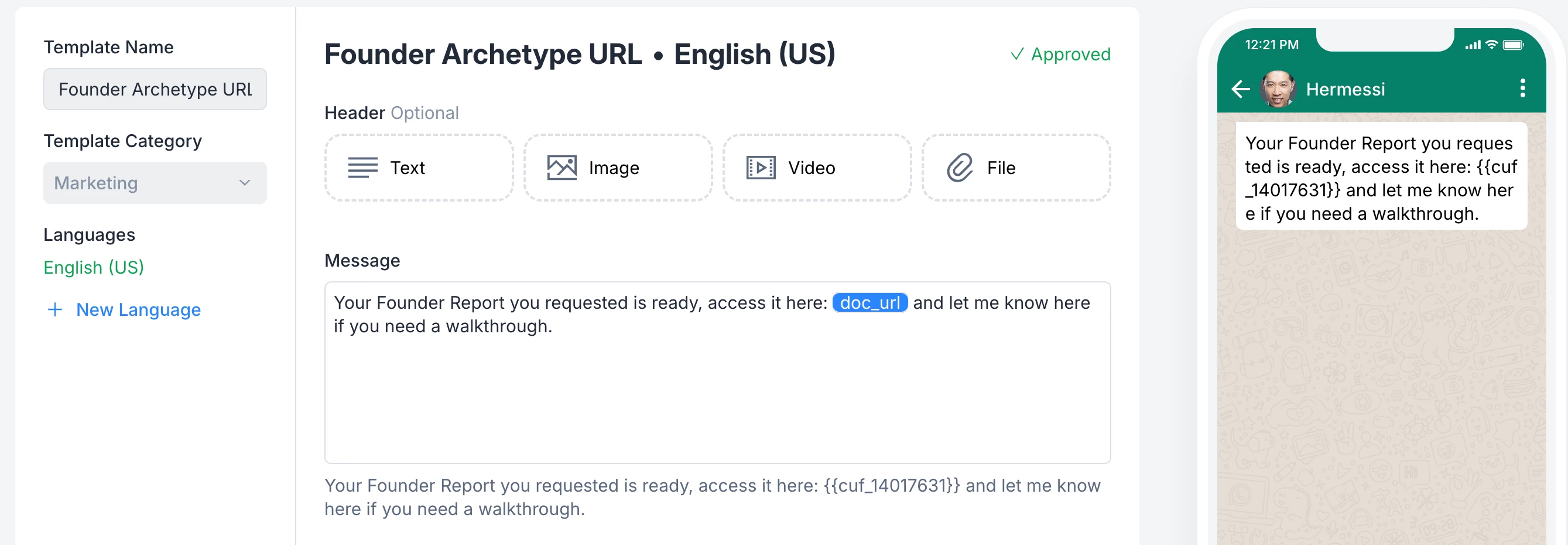Click the back arrow in phone preview

1240,90
